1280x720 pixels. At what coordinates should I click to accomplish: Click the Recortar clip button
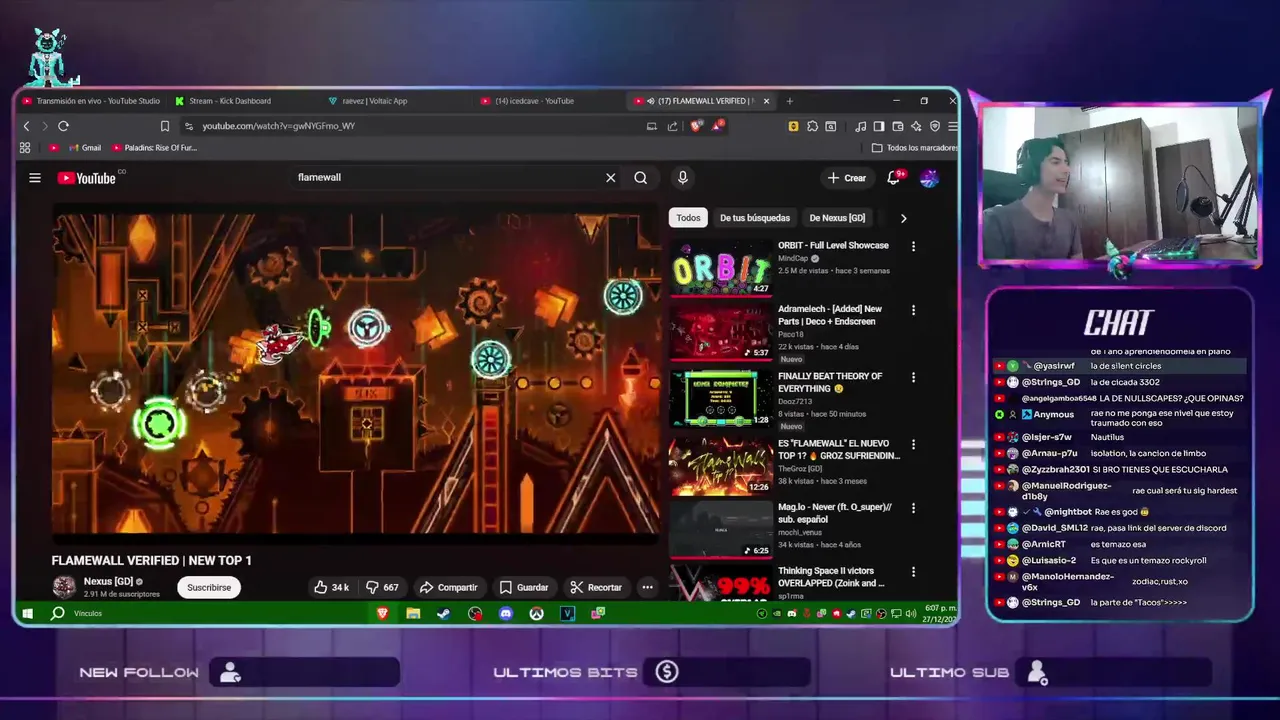595,587
